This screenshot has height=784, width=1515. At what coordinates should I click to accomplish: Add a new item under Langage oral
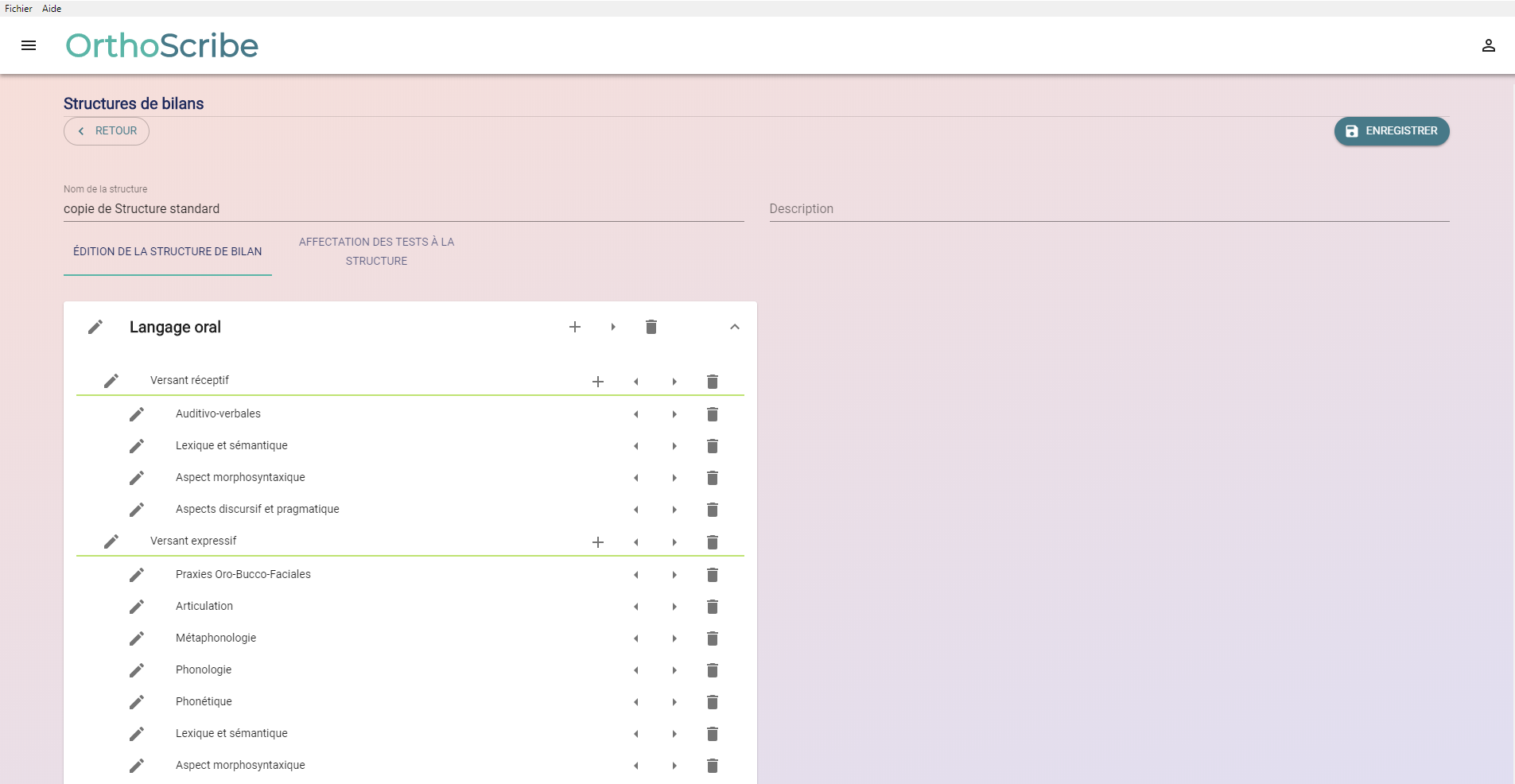point(575,327)
